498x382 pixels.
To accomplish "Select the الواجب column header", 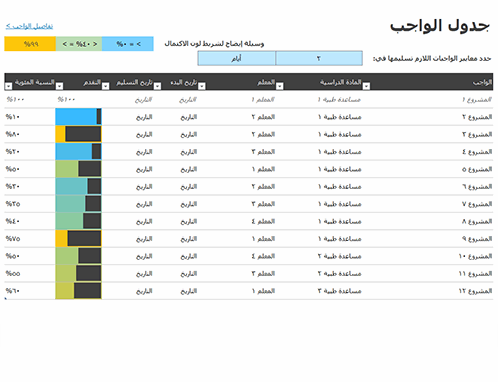I will (482, 82).
